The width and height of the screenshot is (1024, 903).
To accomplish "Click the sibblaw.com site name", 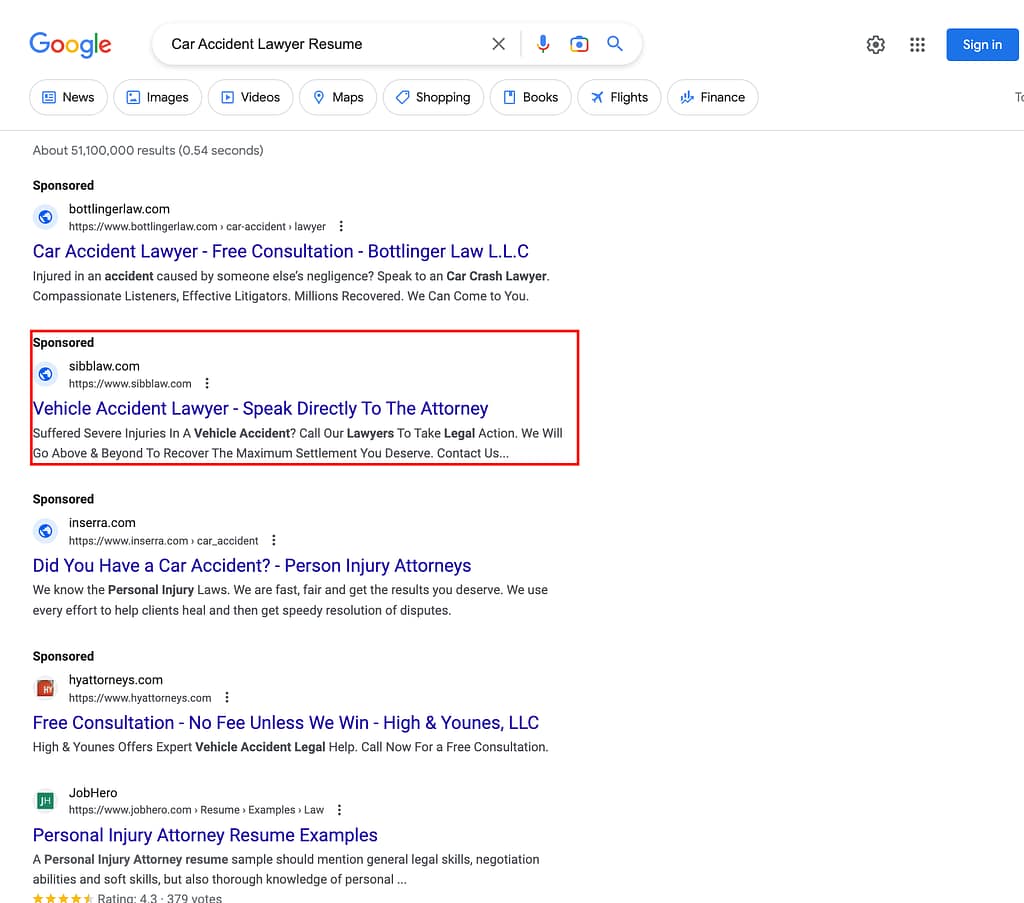I will pos(104,366).
